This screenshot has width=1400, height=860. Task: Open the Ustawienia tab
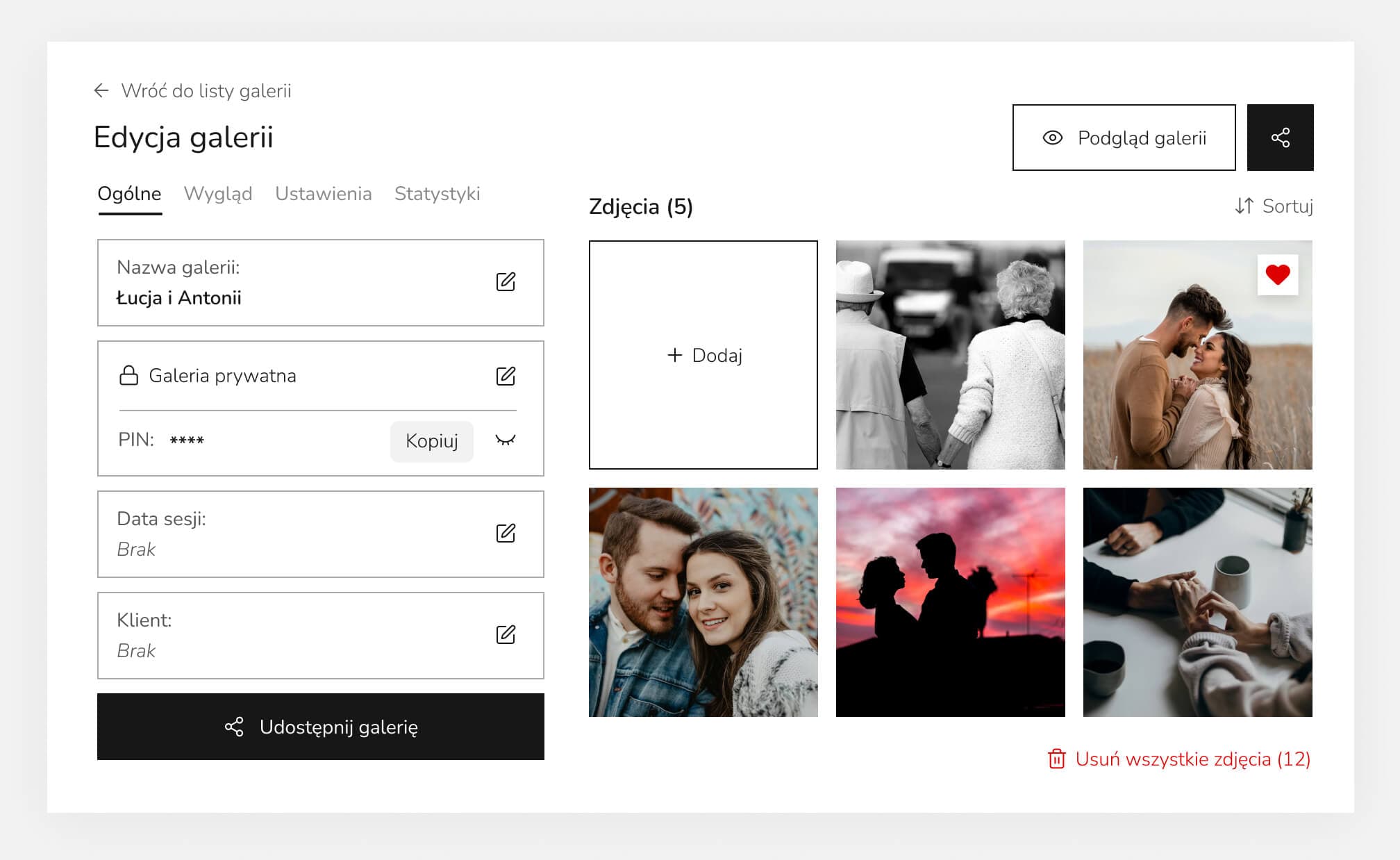coord(323,194)
